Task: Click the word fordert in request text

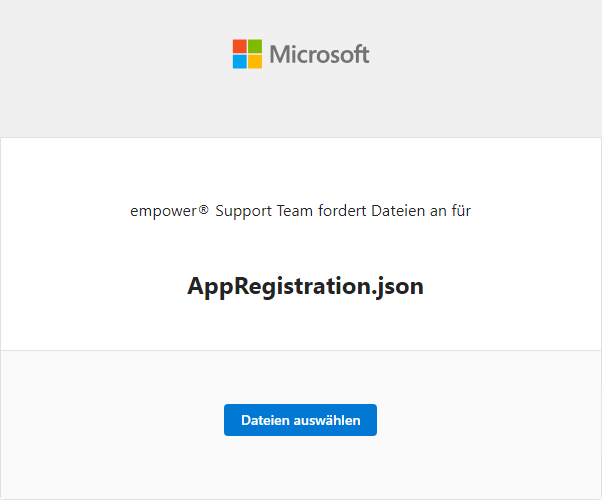Action: click(342, 211)
